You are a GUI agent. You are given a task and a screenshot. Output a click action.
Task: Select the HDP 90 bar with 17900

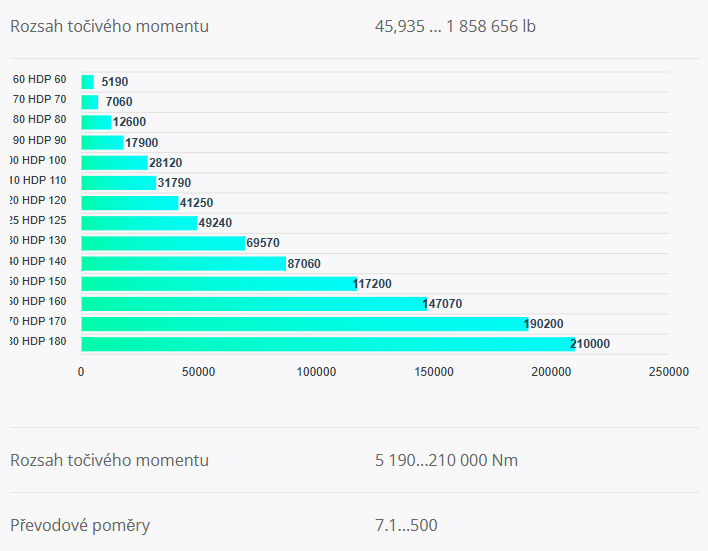point(102,142)
